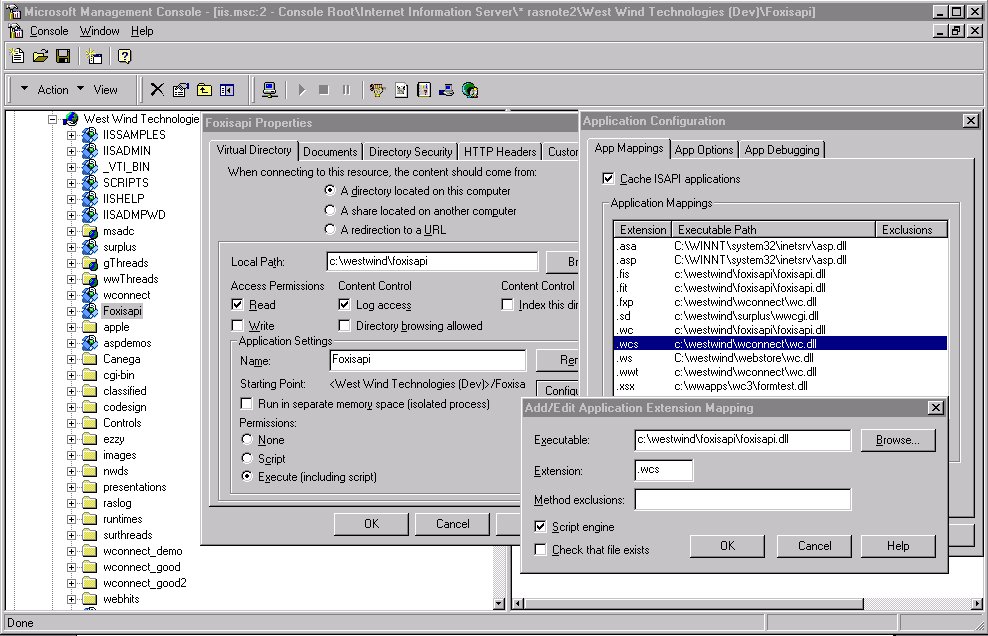Click Help in Add/Edit Extension Mapping dialog

[898, 546]
